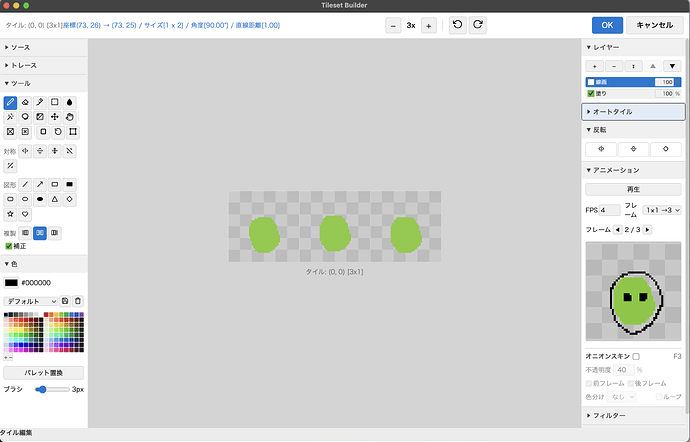This screenshot has height=442, width=690.
Task: Expand the トレース section
Action: [44, 66]
